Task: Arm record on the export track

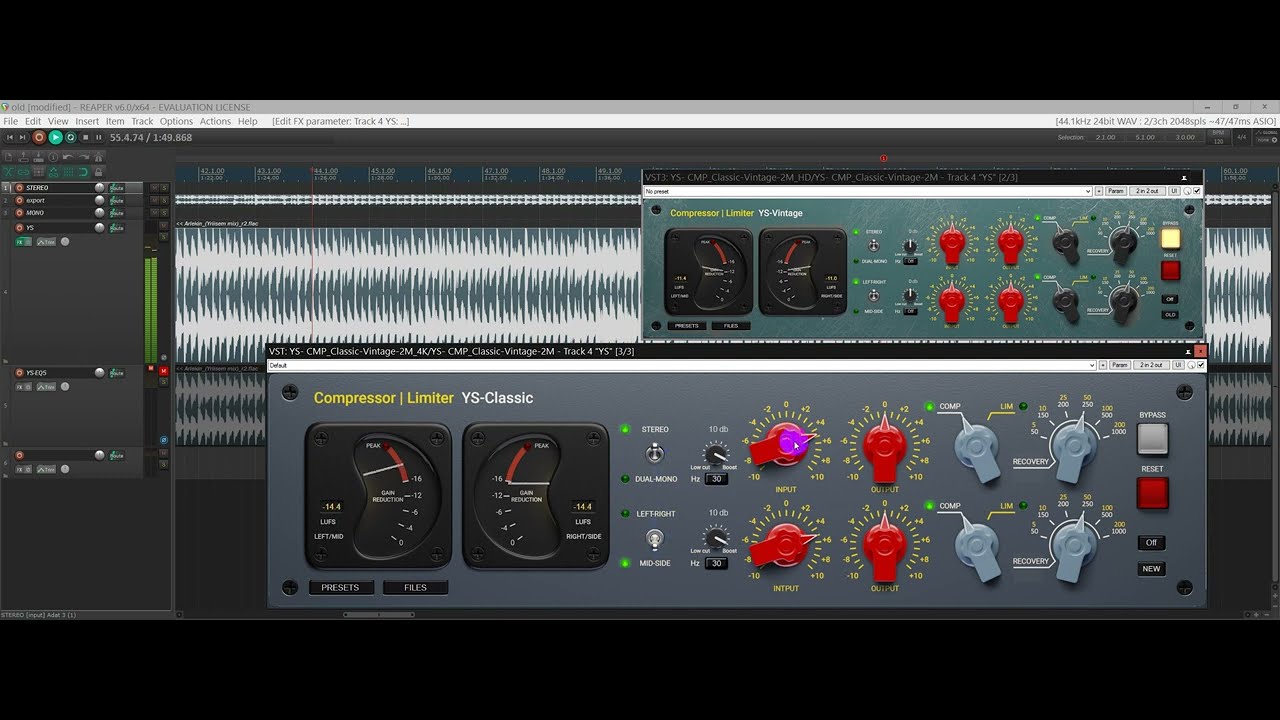Action: [x=19, y=200]
